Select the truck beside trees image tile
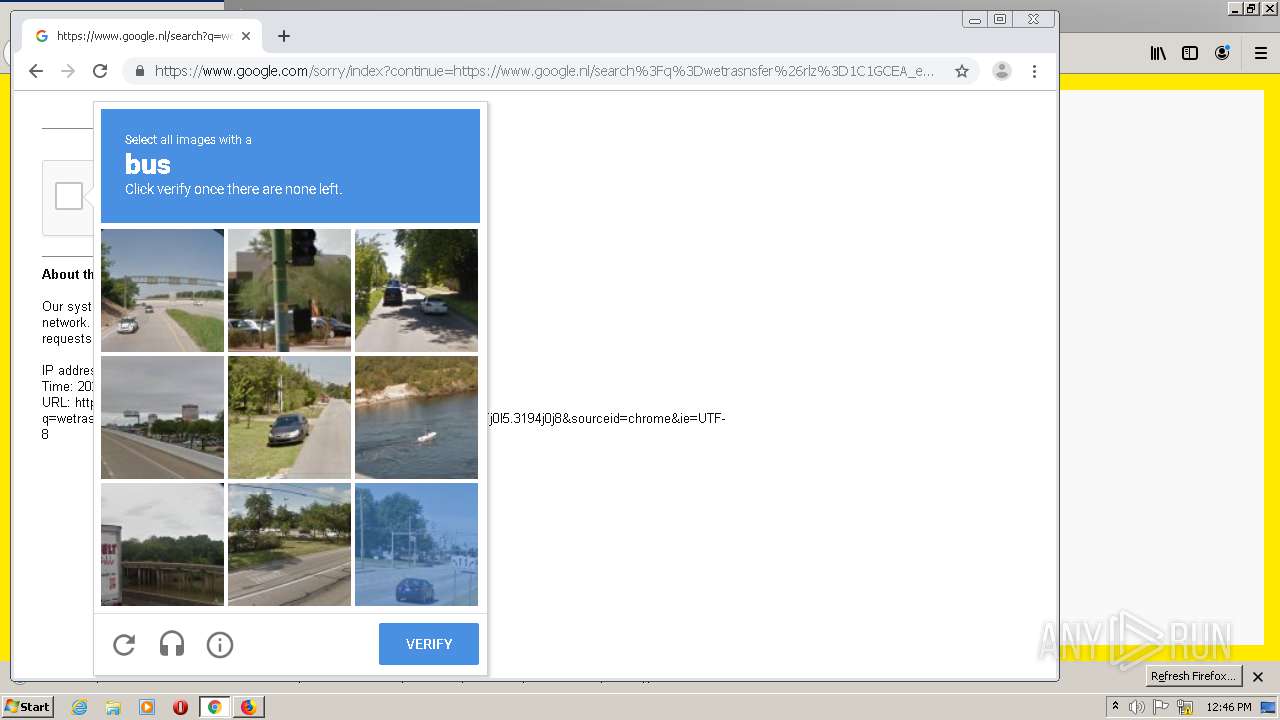The width and height of the screenshot is (1280, 720). coord(162,544)
